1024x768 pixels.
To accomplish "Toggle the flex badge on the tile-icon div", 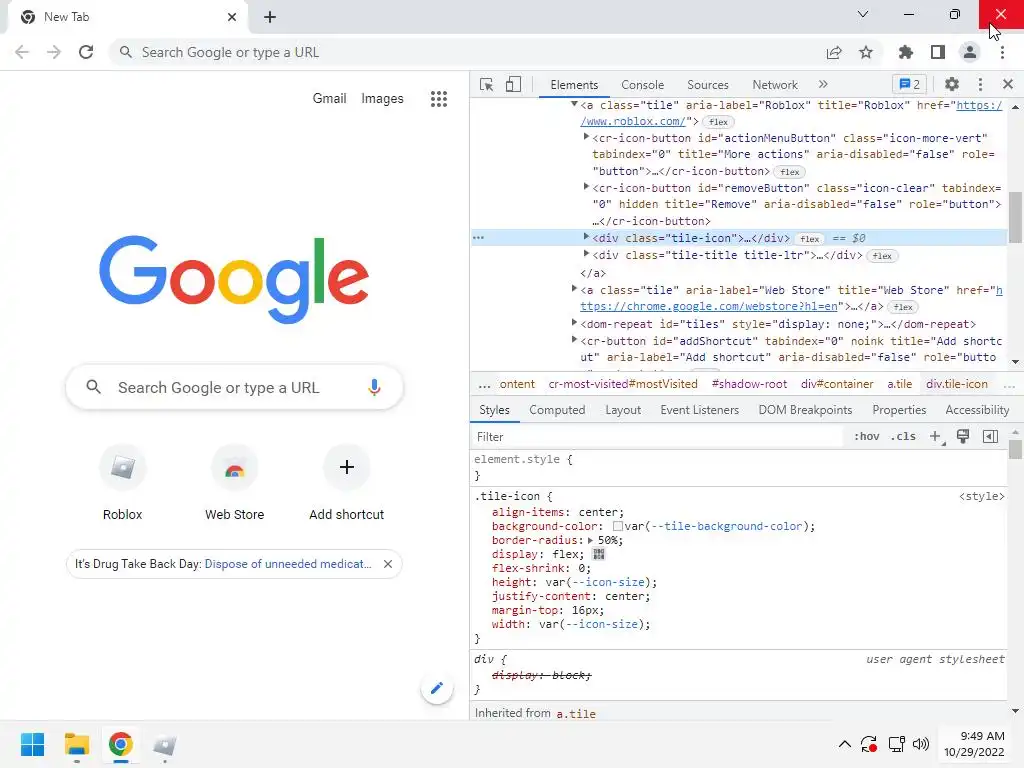I will point(809,239).
